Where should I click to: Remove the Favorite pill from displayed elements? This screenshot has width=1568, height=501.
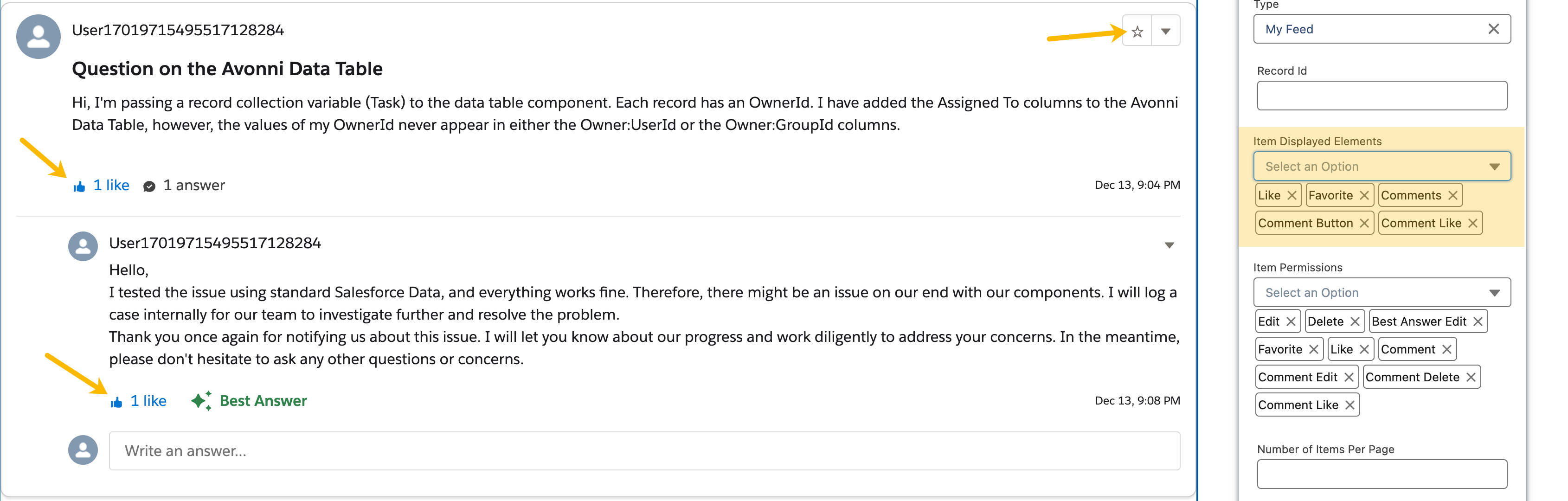click(1364, 195)
